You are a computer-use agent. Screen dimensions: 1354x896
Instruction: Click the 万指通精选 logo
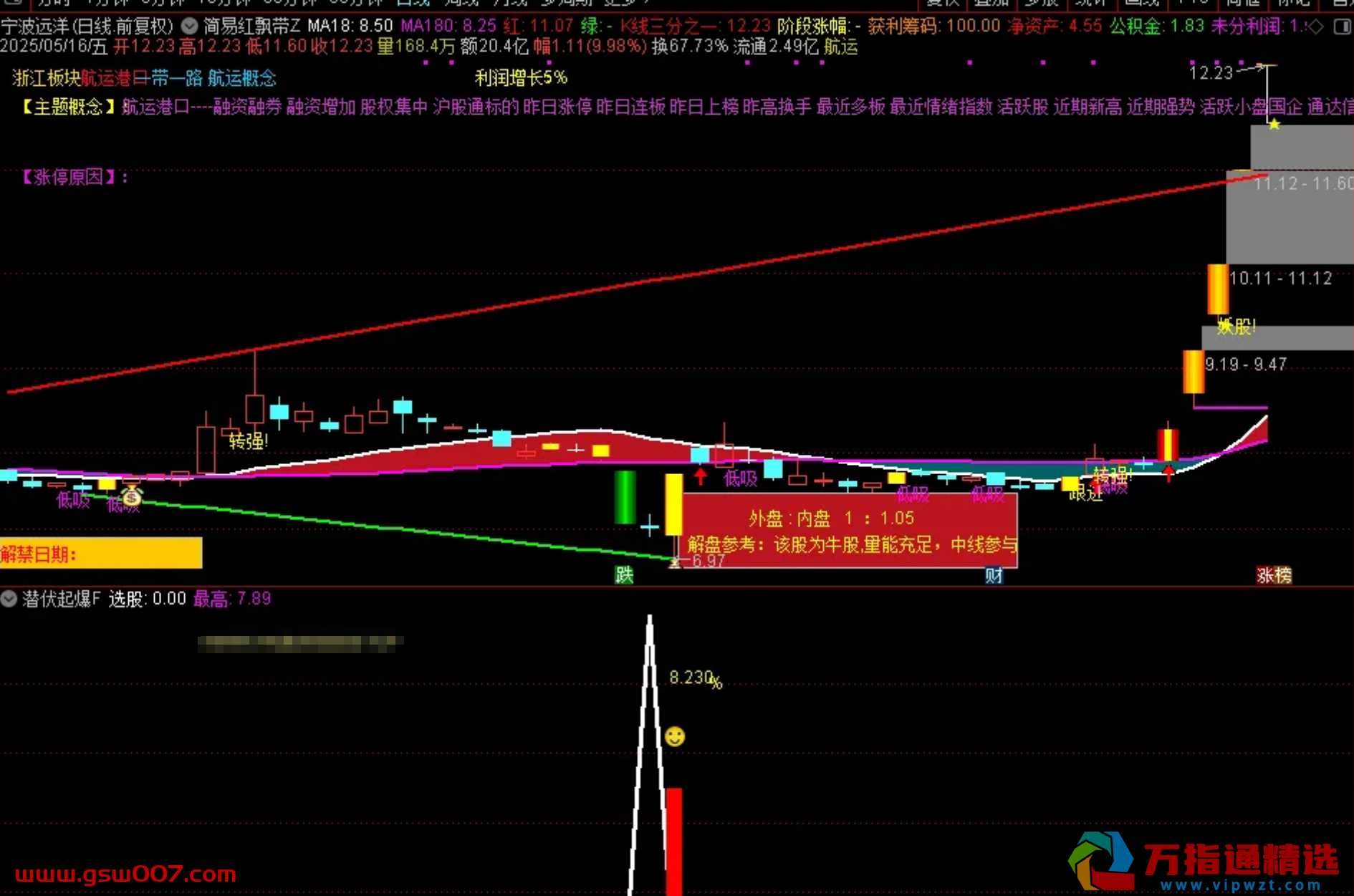click(x=1204, y=861)
